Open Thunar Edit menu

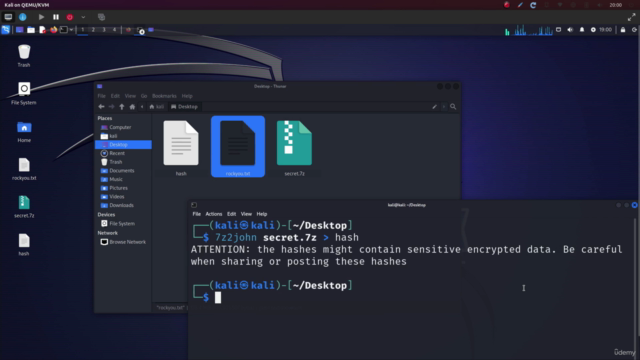(x=115, y=96)
